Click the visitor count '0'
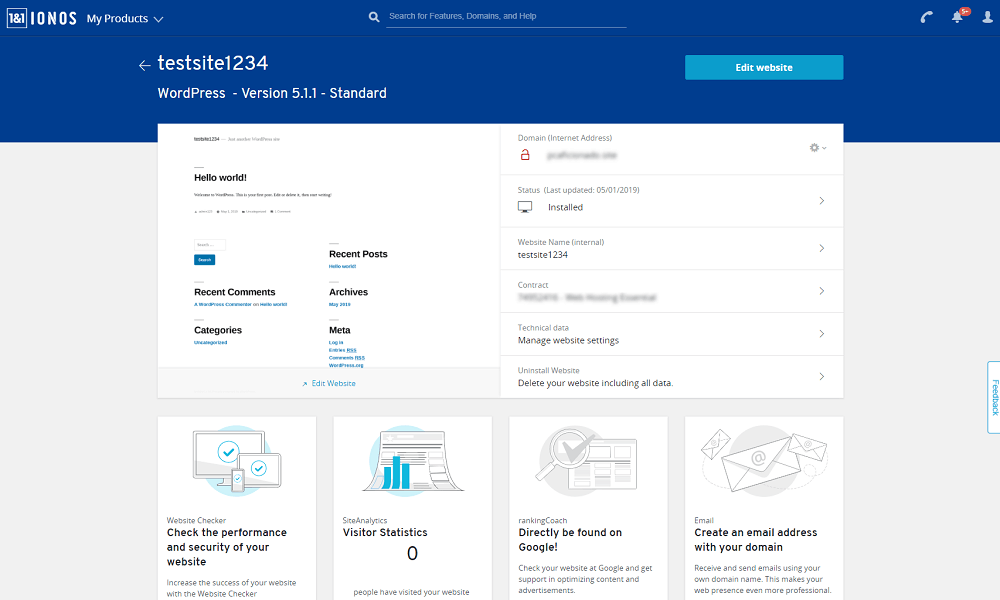The height and width of the screenshot is (600, 1000). point(413,553)
